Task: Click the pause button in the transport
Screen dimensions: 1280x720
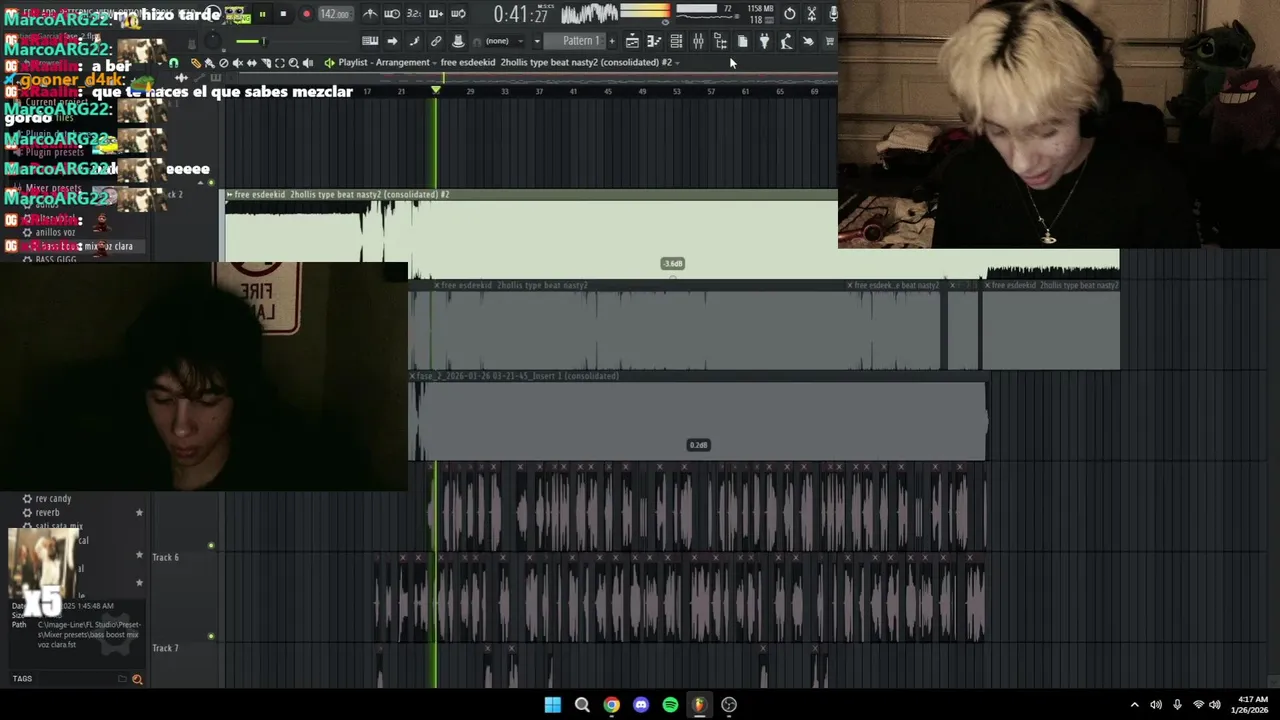Action: pos(262,14)
